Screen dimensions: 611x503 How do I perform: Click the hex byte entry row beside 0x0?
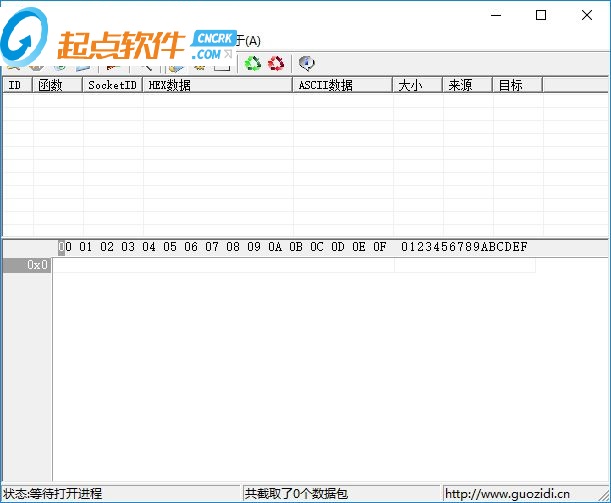tap(224, 265)
